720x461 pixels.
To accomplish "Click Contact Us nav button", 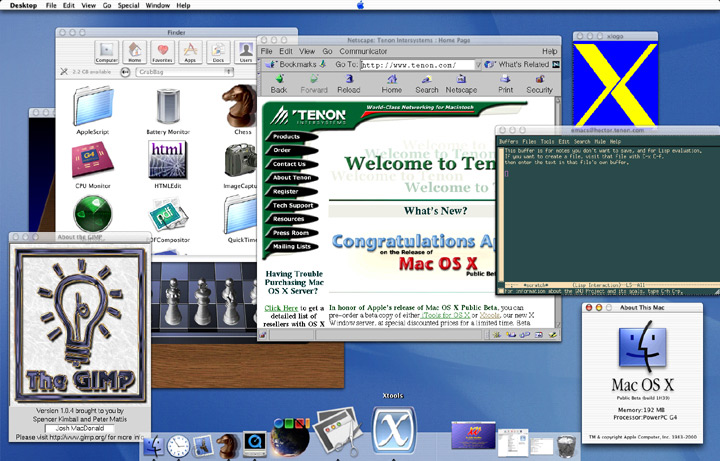I will (x=290, y=164).
